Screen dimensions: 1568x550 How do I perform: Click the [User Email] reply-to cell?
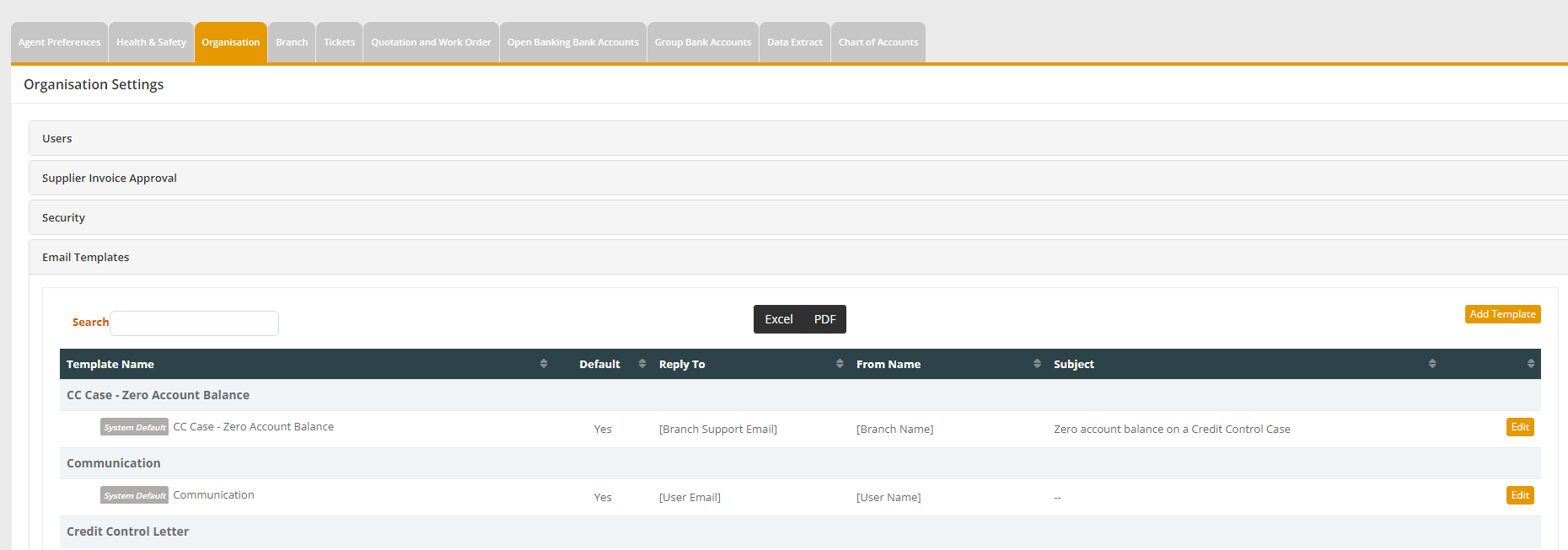coord(690,497)
